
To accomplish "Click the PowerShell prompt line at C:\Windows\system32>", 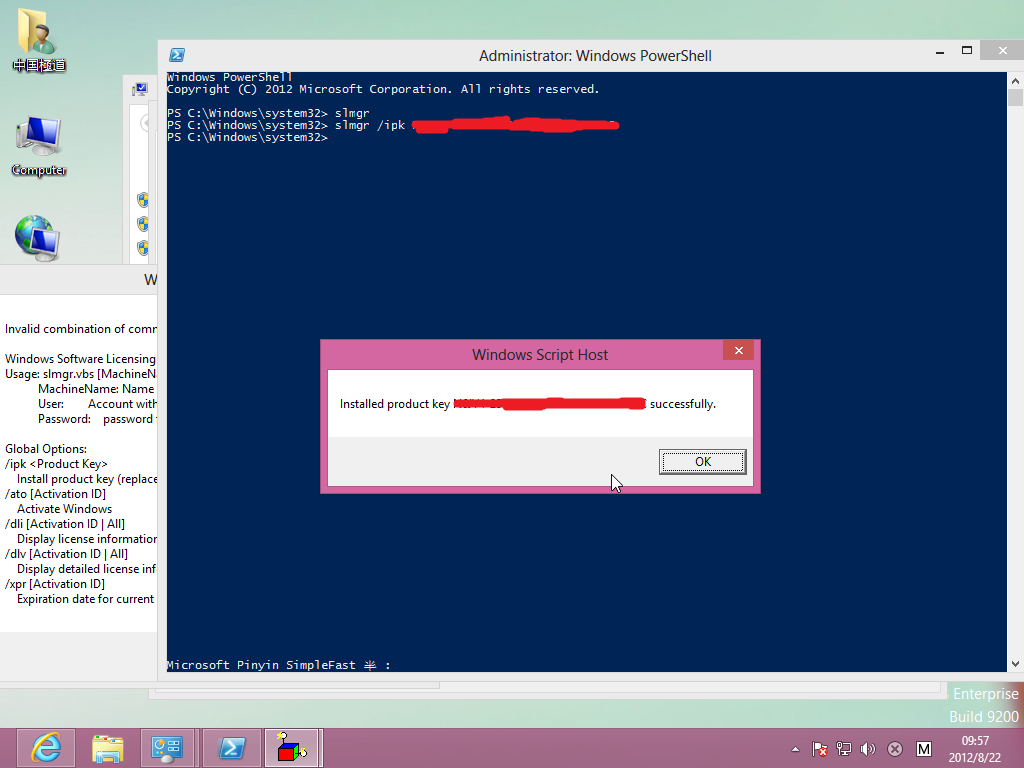I will coord(248,138).
